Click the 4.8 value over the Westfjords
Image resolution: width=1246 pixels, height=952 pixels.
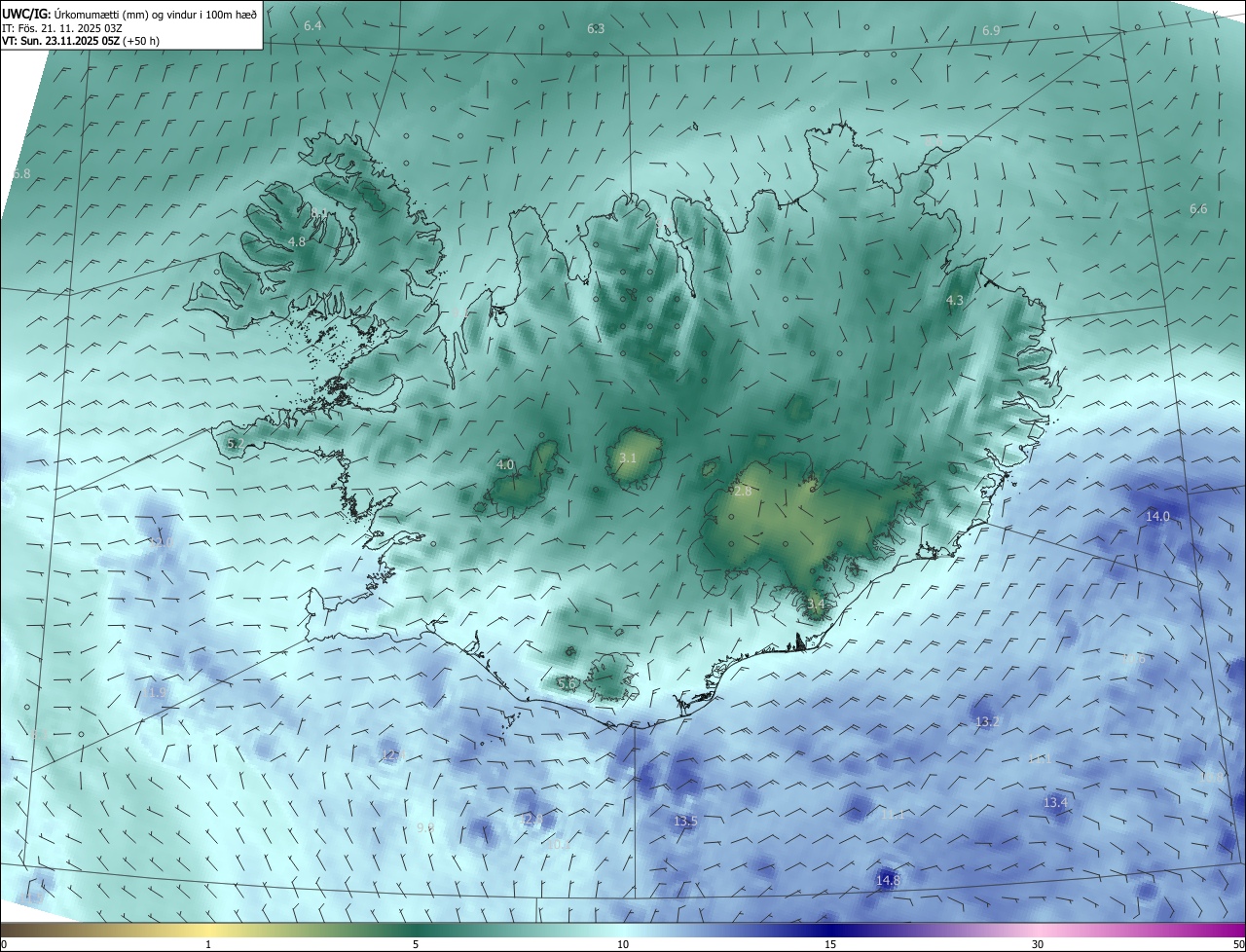pyautogui.click(x=297, y=241)
